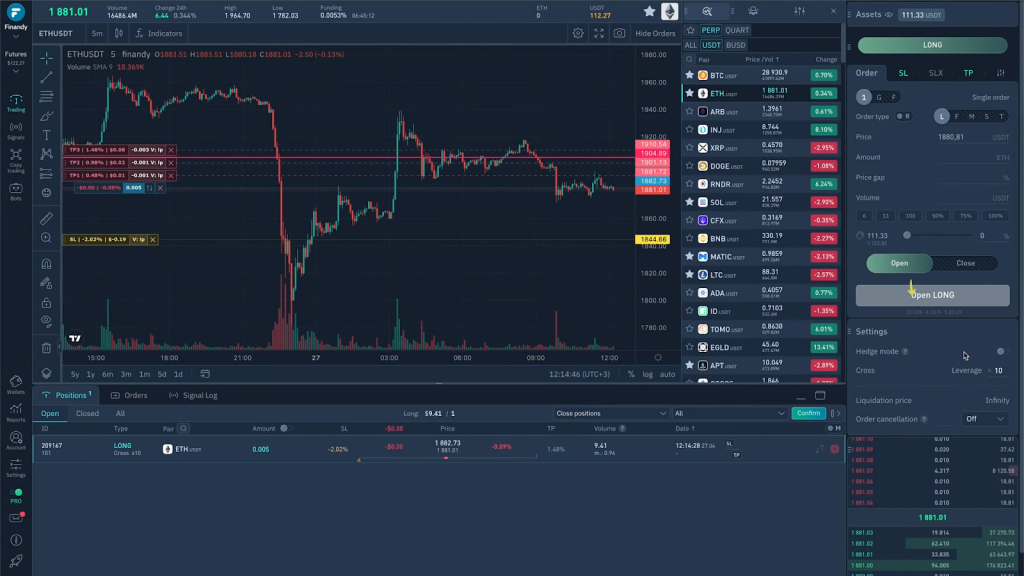Toggle Amount switch in positions header
This screenshot has height=576, width=1024.
coord(285,428)
